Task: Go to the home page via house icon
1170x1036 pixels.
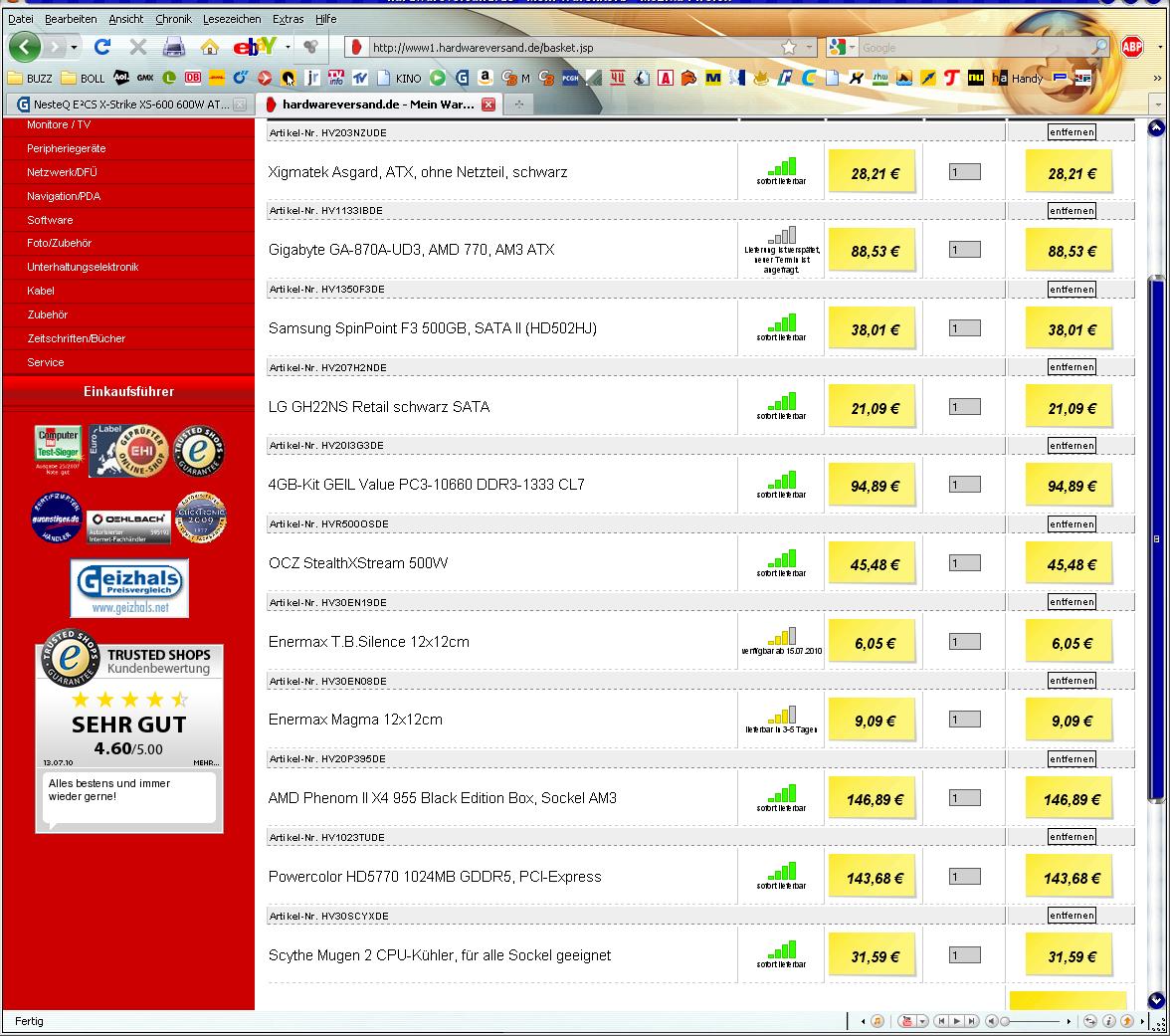Action: tap(210, 48)
